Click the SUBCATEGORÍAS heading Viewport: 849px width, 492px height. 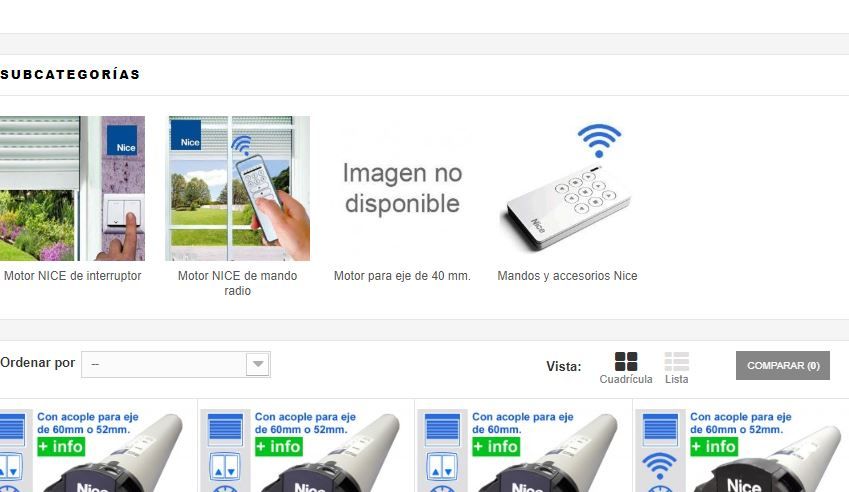(70, 74)
